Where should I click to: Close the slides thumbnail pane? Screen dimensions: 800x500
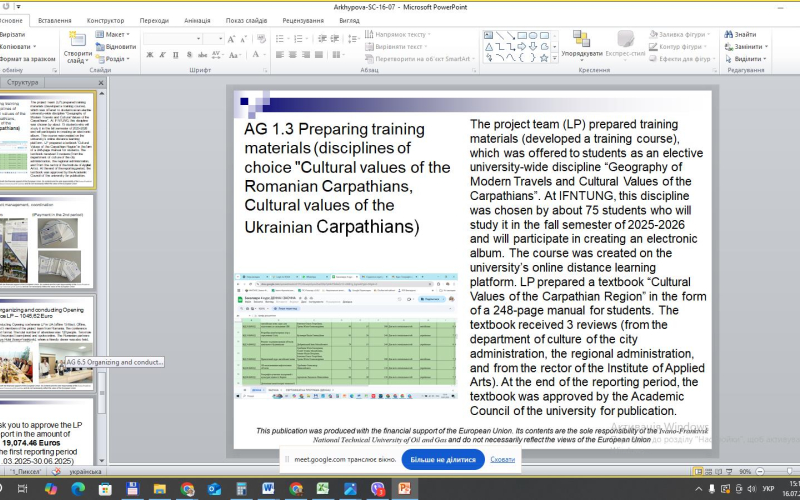coord(101,83)
